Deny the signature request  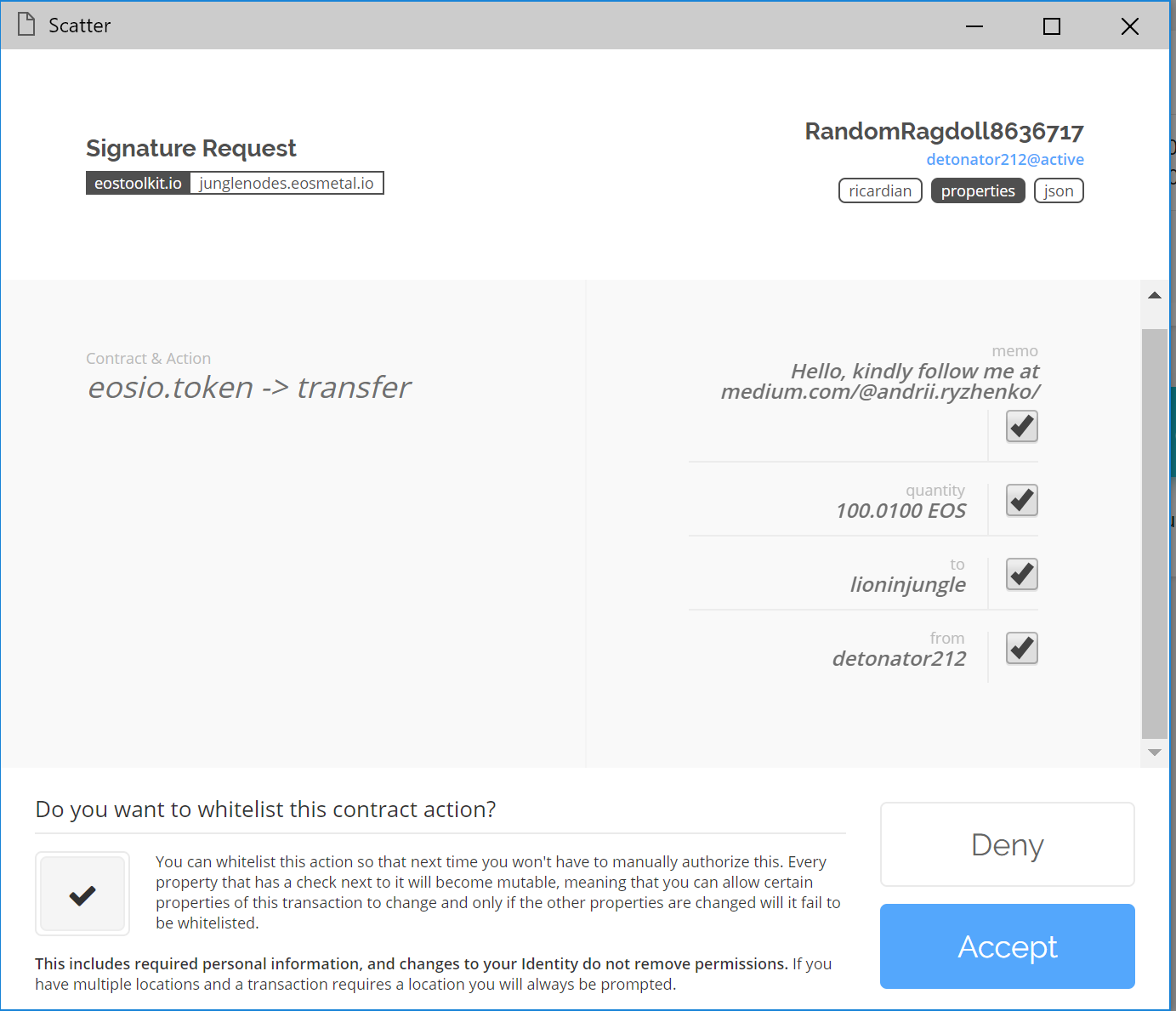[1008, 844]
